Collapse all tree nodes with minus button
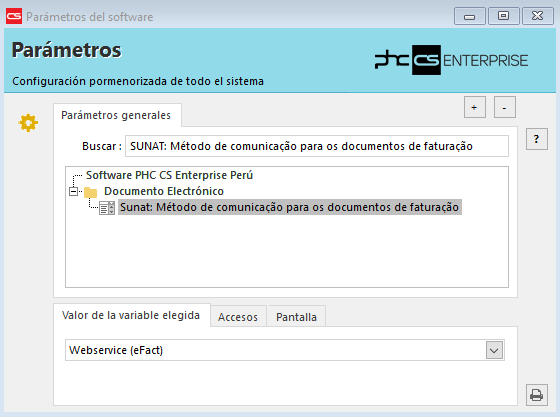Viewport: 560px width, 417px height. coord(505,107)
